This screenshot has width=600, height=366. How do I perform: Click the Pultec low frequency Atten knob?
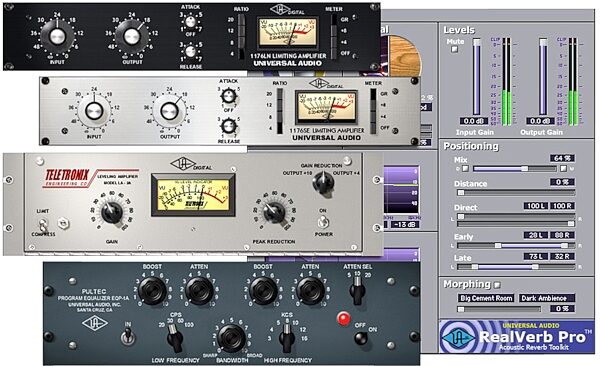click(x=199, y=291)
